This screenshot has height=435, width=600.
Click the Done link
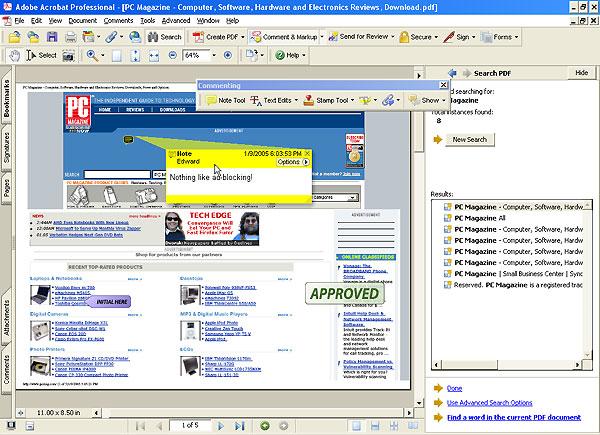pos(454,388)
